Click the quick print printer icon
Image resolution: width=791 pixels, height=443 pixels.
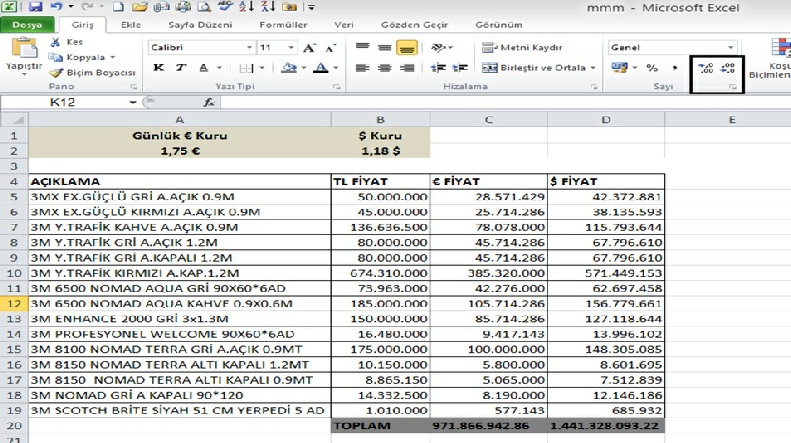[x=183, y=7]
